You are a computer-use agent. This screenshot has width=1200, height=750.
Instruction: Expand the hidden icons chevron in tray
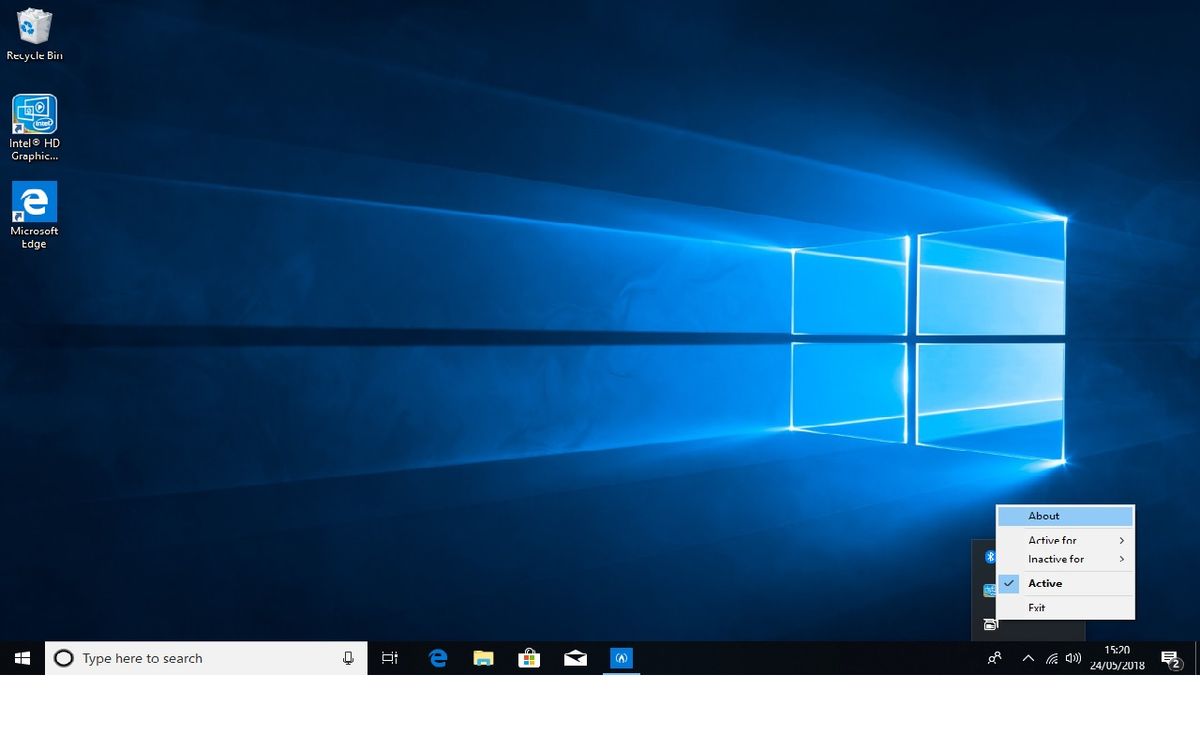(x=1027, y=658)
